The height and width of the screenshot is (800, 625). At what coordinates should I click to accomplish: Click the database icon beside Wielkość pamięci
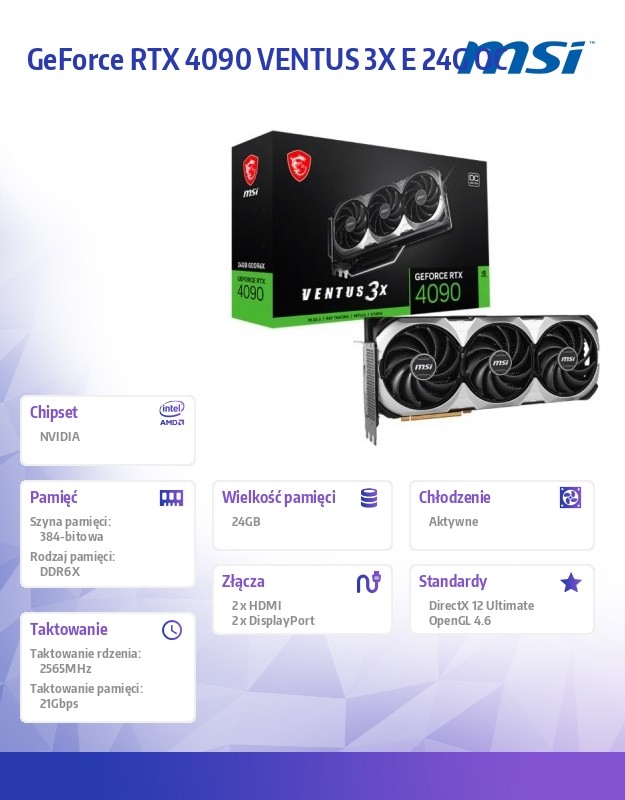[369, 498]
